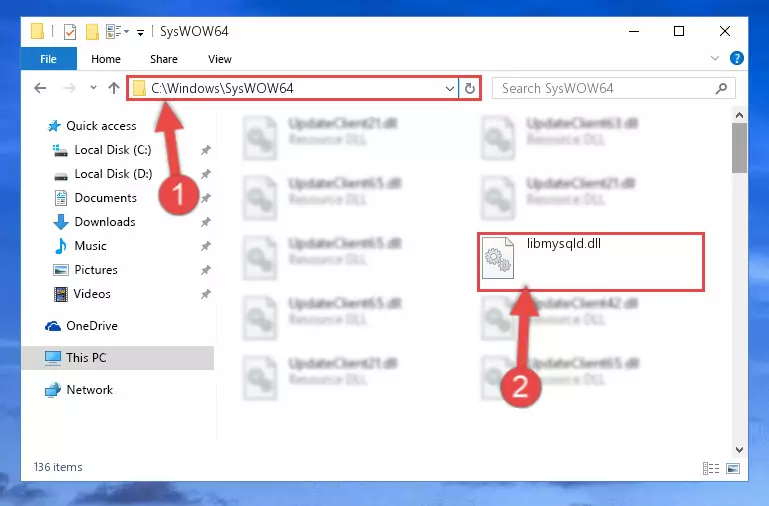The width and height of the screenshot is (769, 506).
Task: Click the pin icon next to Pictures
Action: [x=205, y=270]
